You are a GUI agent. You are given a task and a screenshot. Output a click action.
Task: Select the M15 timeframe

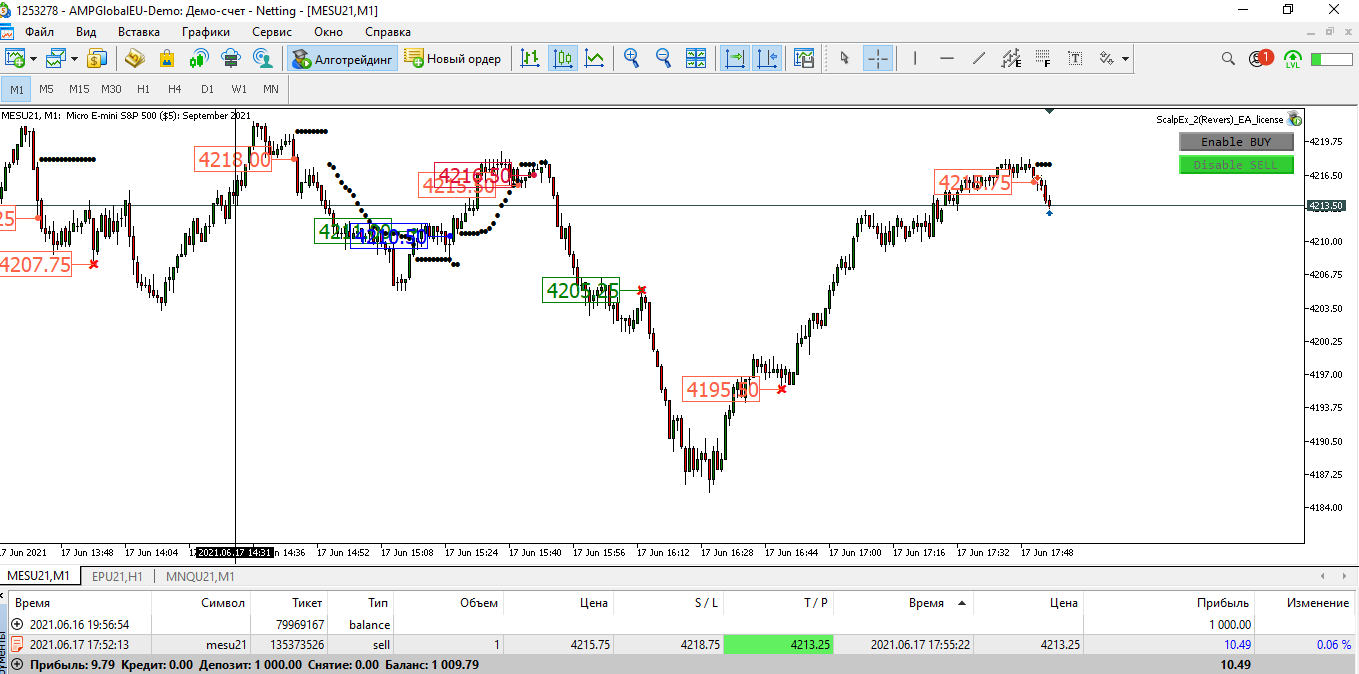tap(79, 89)
